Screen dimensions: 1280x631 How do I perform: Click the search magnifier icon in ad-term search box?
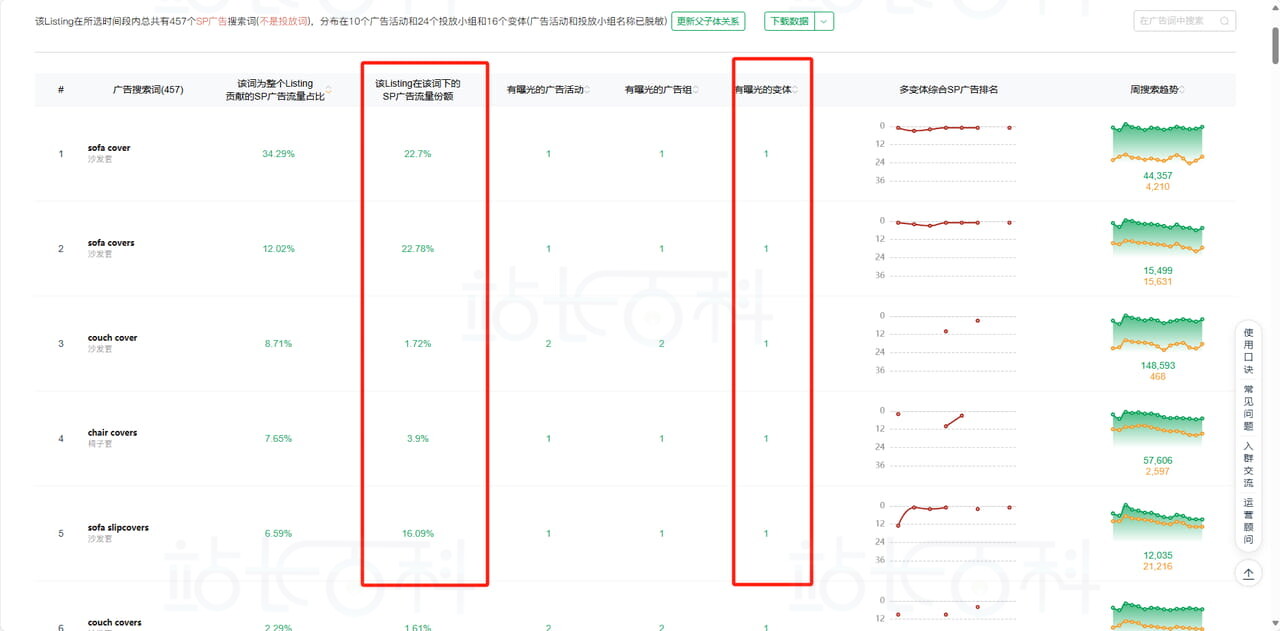coord(1224,21)
